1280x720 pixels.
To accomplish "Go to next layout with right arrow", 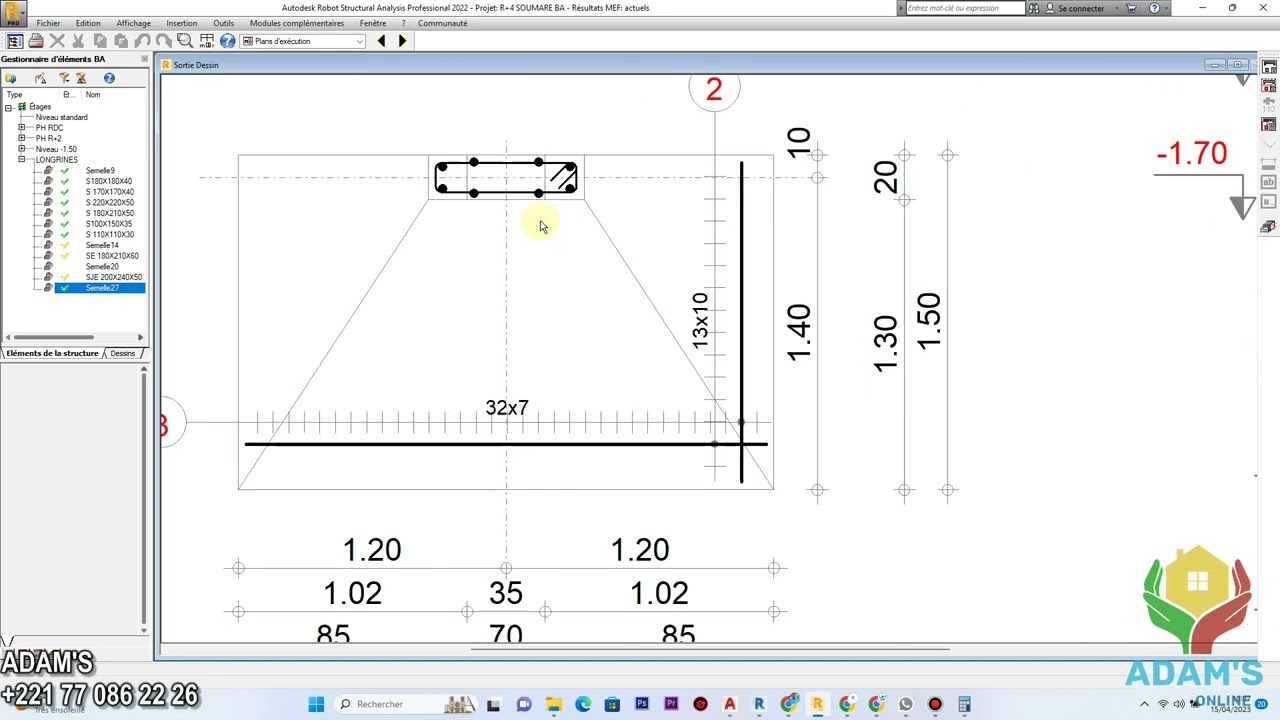I will tap(402, 41).
